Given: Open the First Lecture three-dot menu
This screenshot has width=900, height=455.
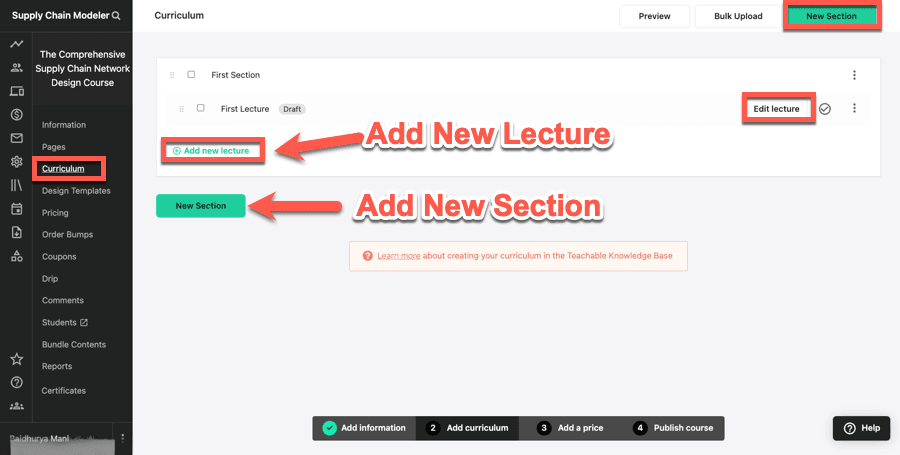Looking at the screenshot, I should [854, 109].
